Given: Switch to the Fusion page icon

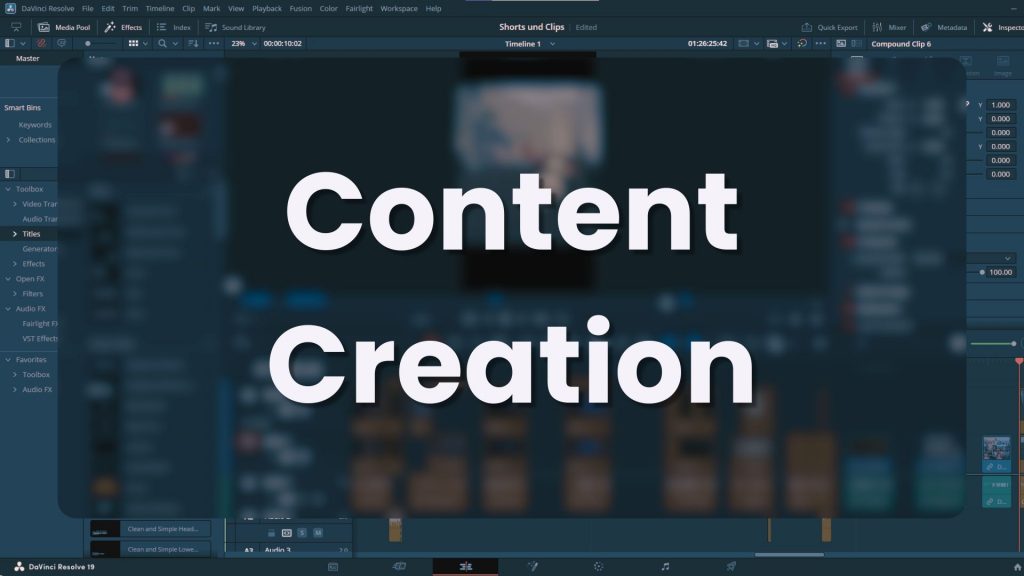Looking at the screenshot, I should click(x=533, y=566).
